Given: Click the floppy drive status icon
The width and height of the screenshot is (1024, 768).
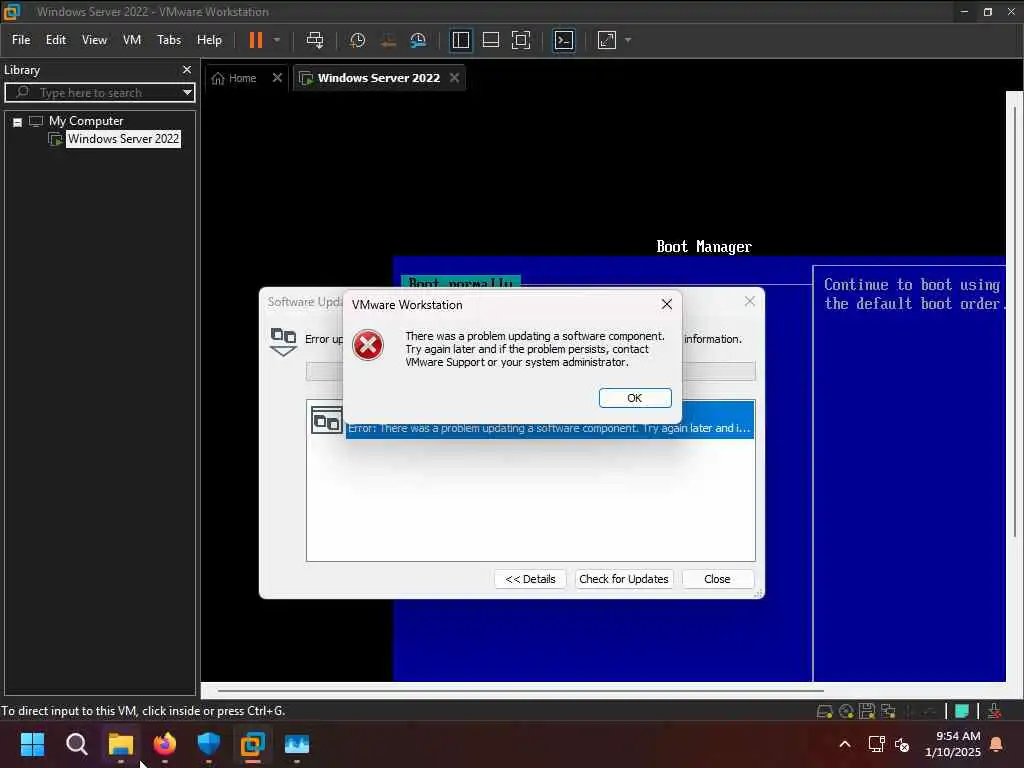Looking at the screenshot, I should click(x=867, y=711).
